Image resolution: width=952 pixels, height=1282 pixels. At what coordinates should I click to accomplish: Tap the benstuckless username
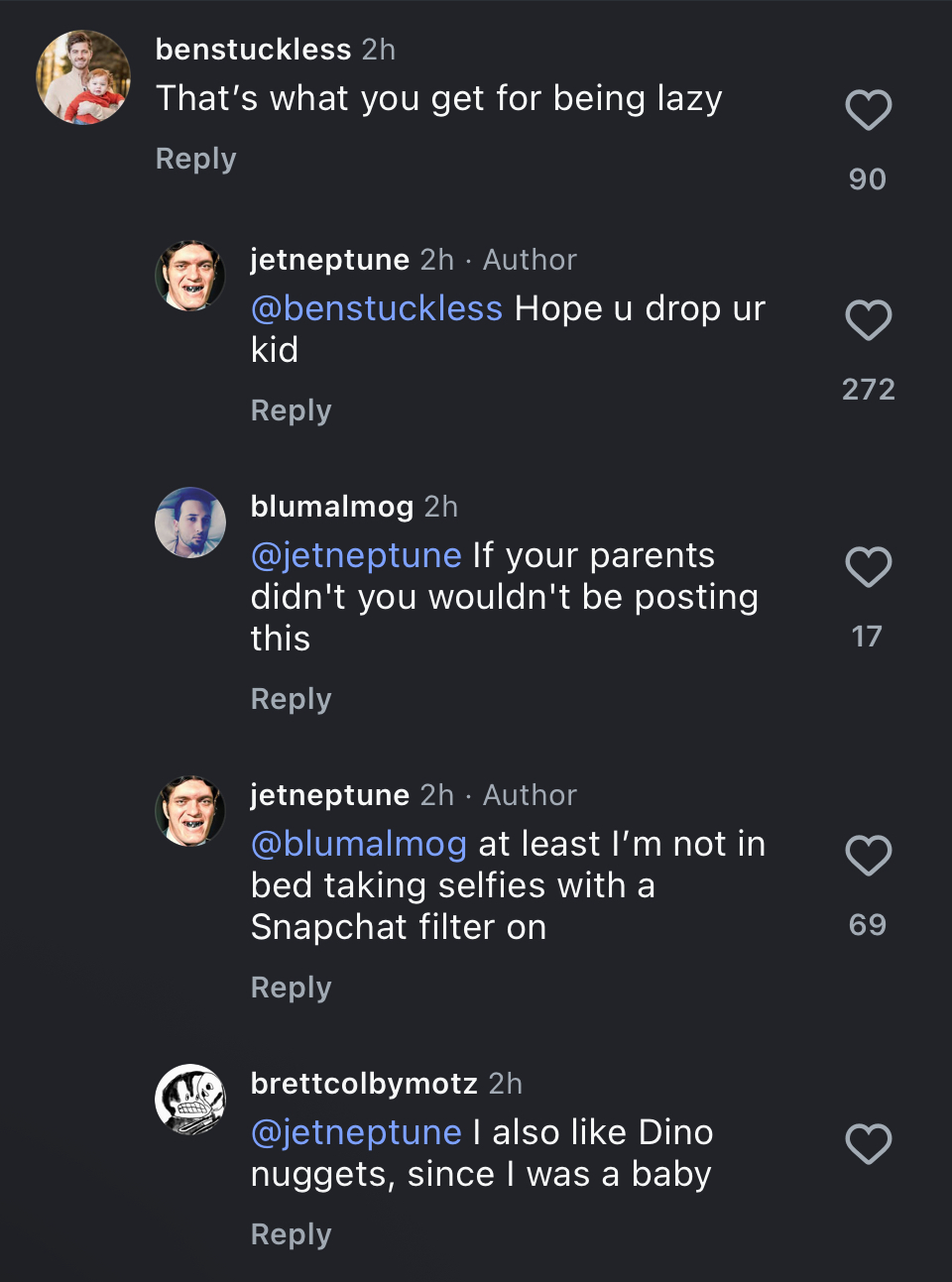click(x=253, y=49)
